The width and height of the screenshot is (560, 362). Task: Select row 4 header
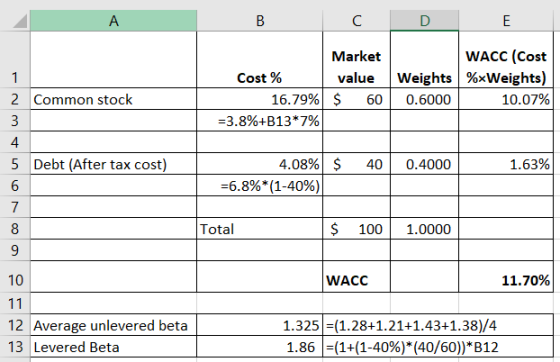point(15,142)
